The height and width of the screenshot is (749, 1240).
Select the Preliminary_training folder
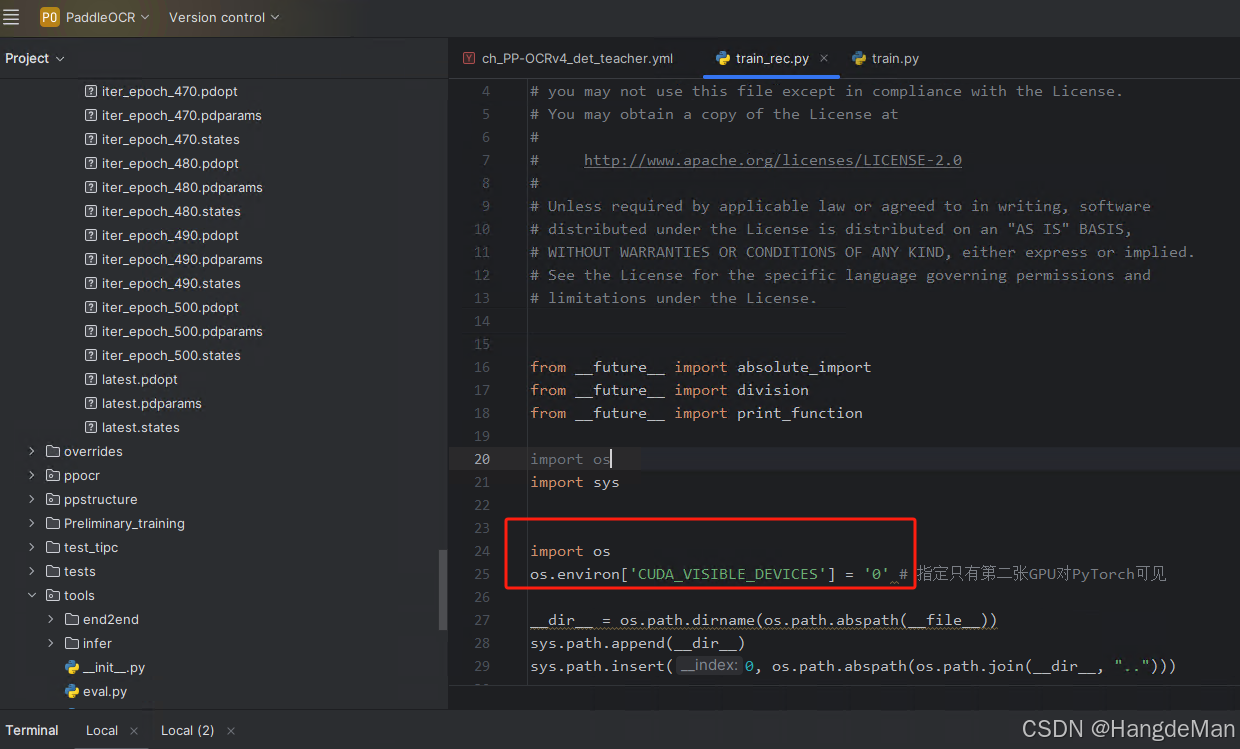123,523
